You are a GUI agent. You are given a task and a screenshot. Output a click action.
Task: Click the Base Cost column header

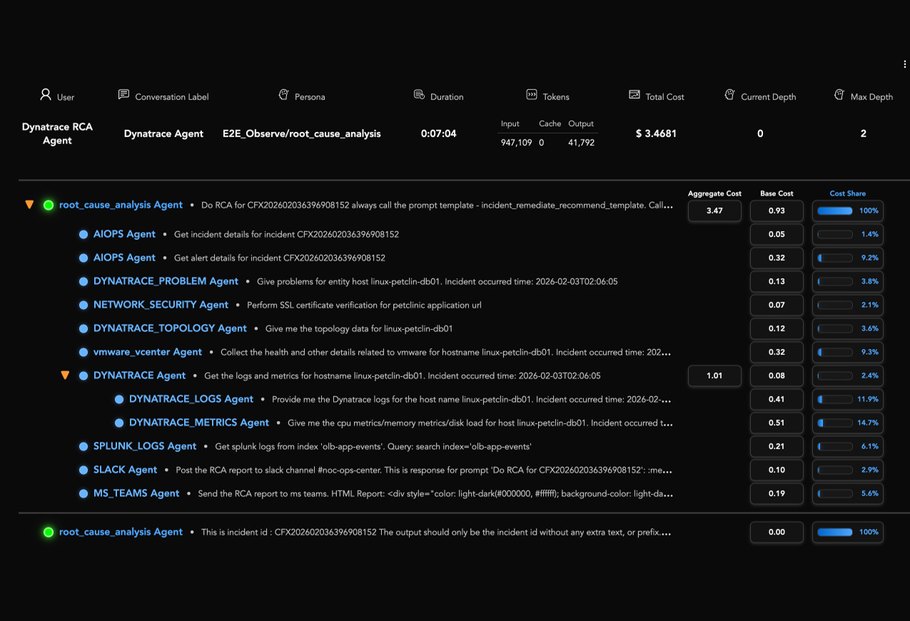(777, 193)
